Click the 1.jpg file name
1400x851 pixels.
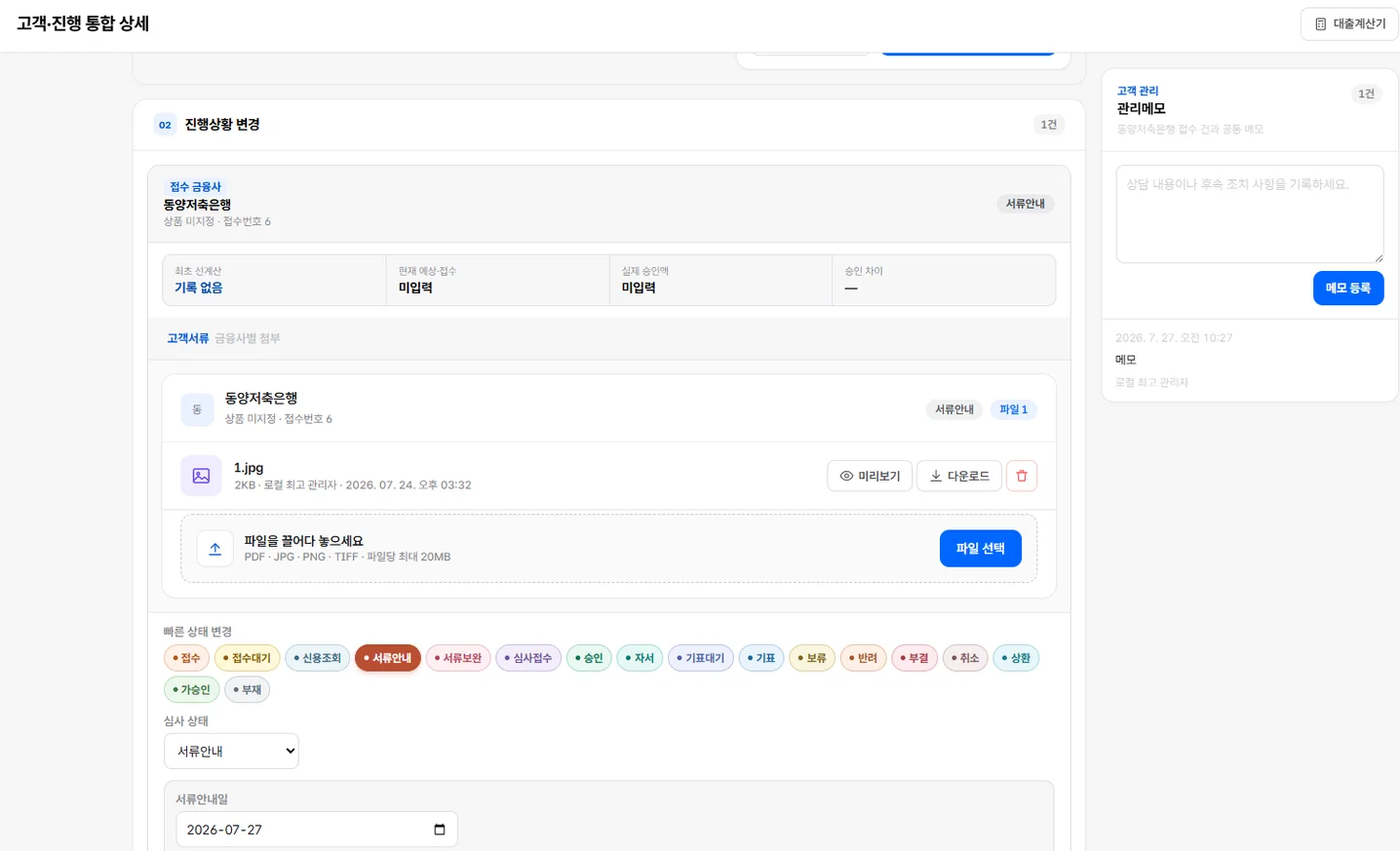249,468
